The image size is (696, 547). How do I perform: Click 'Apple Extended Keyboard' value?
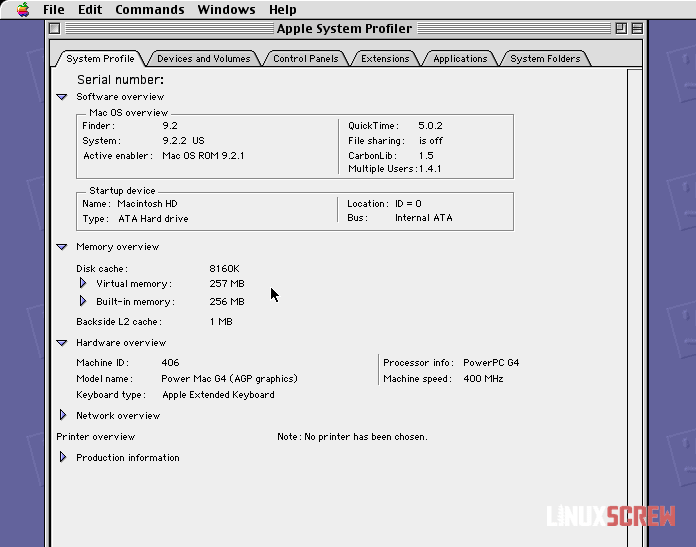pyautogui.click(x=218, y=395)
